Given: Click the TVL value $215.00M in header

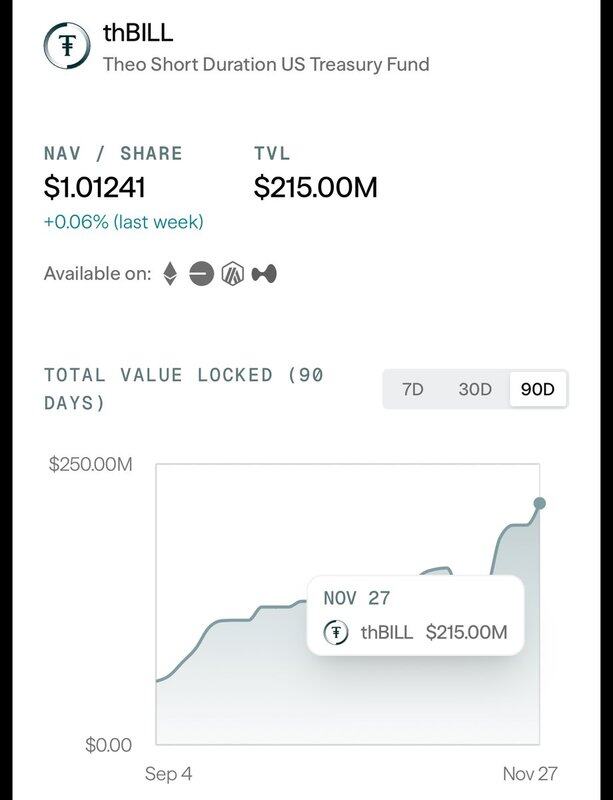Looking at the screenshot, I should point(316,187).
